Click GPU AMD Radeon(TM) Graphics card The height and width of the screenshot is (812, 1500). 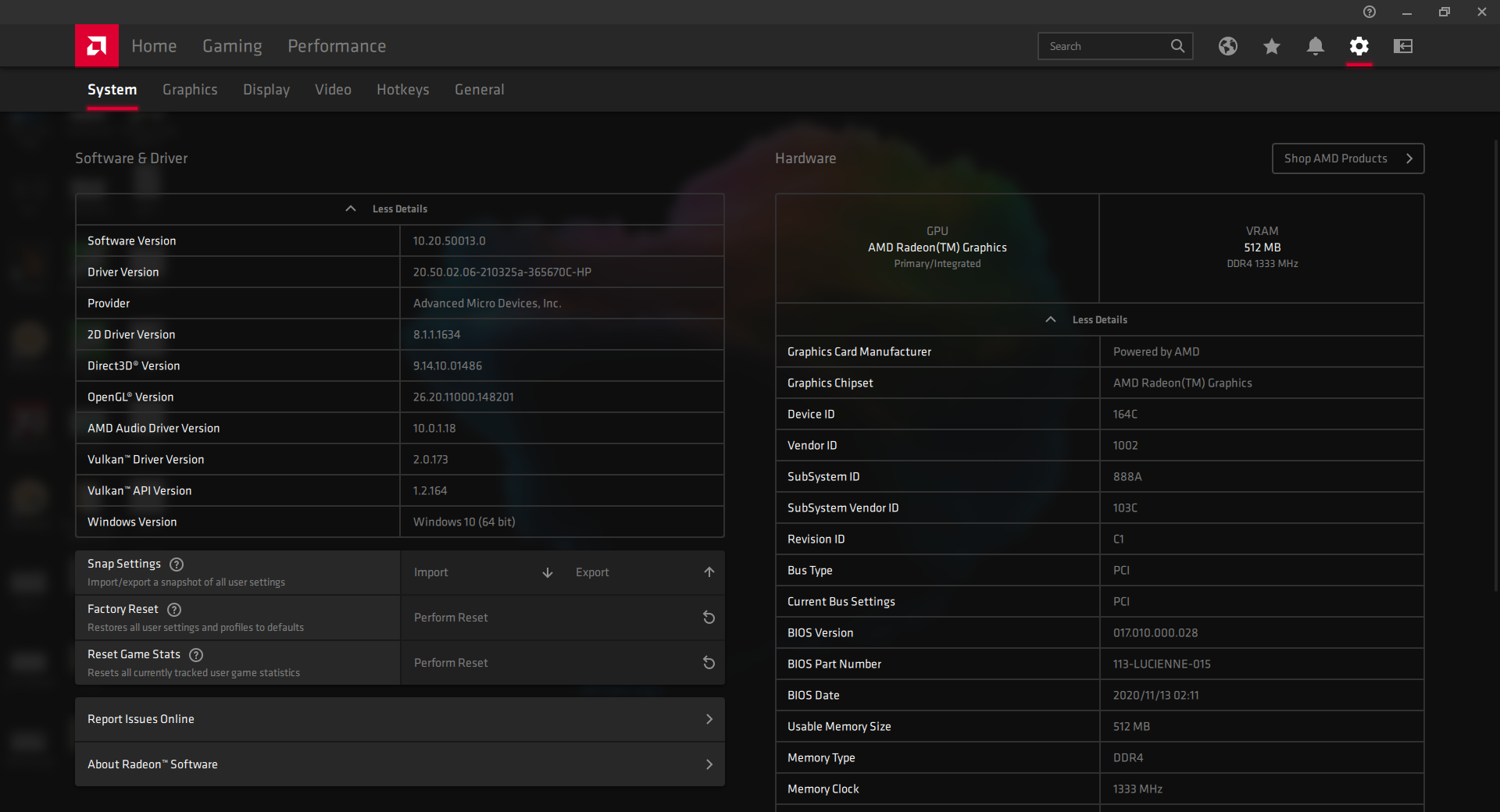[x=937, y=248]
